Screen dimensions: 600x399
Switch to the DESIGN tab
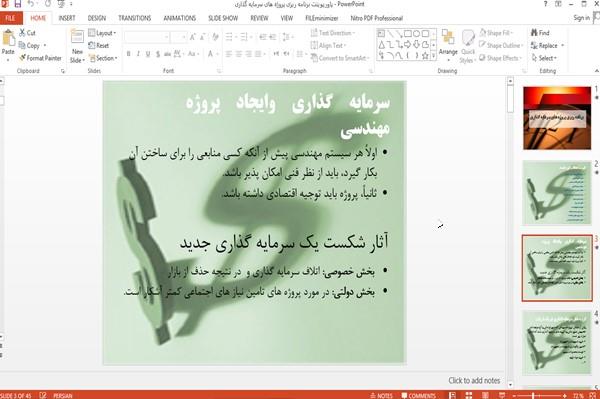97,18
